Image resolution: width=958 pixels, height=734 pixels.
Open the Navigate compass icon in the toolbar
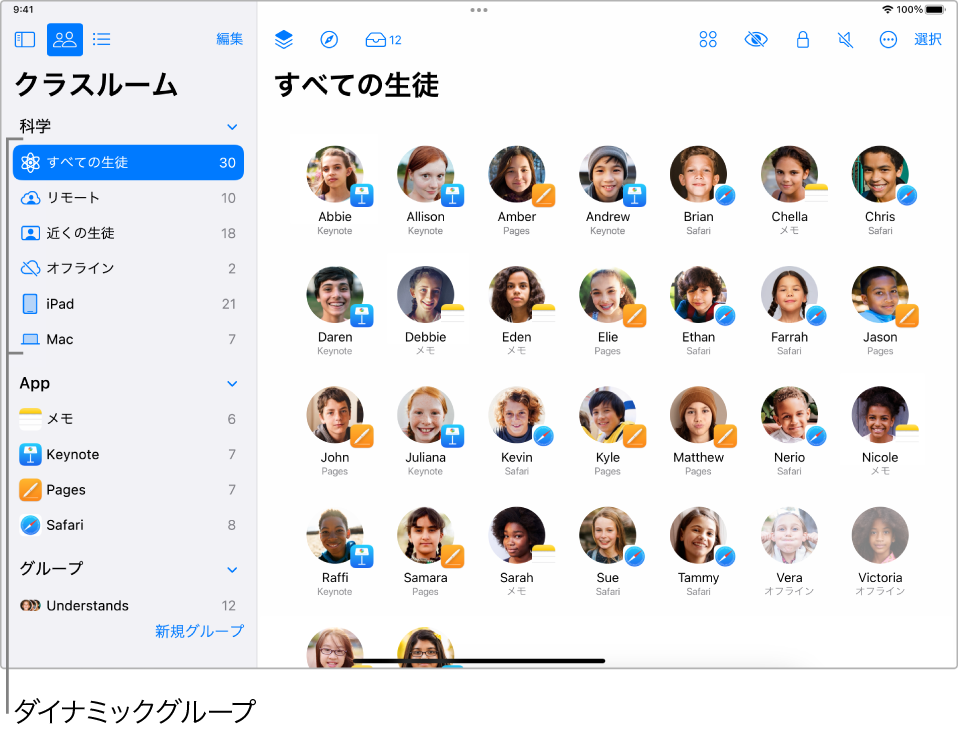tap(330, 39)
